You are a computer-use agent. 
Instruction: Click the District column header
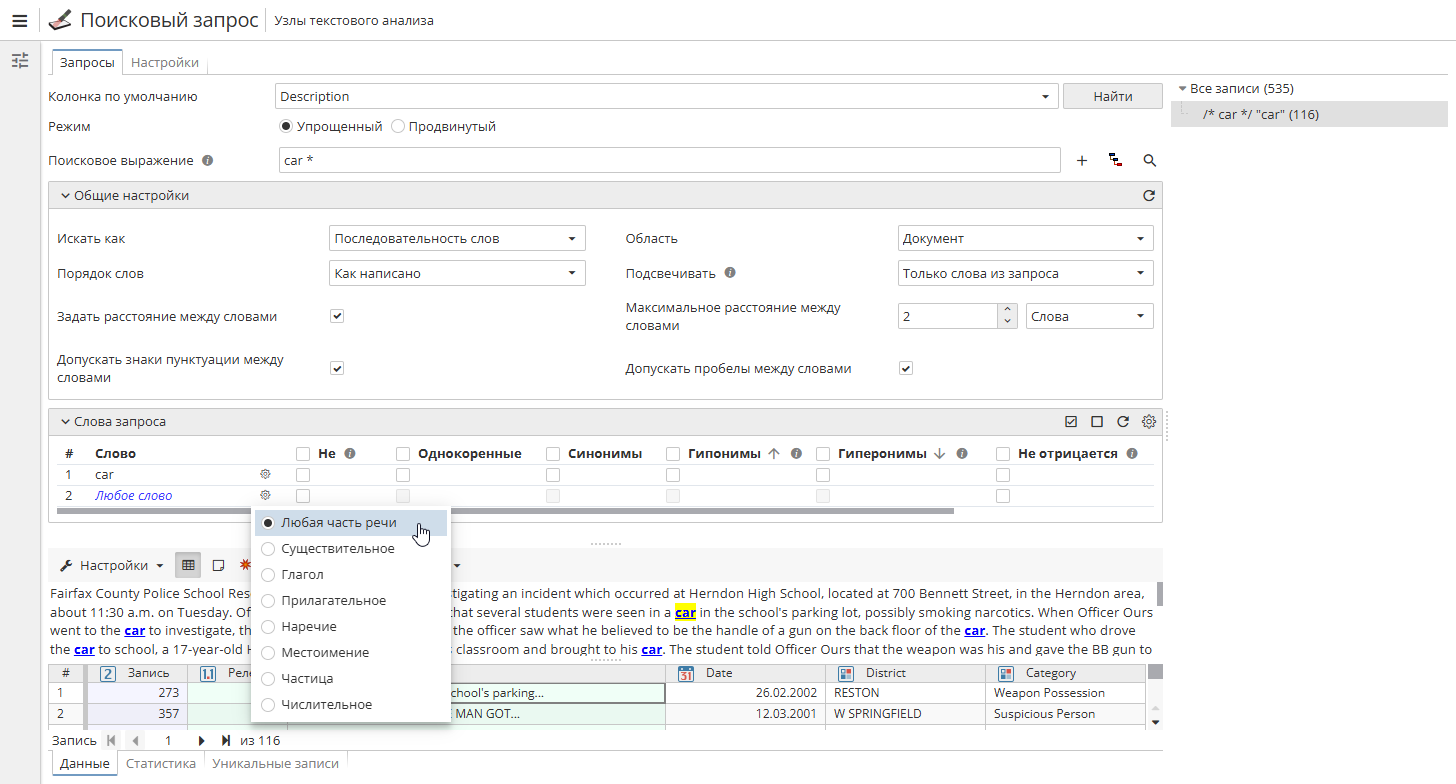[906, 673]
